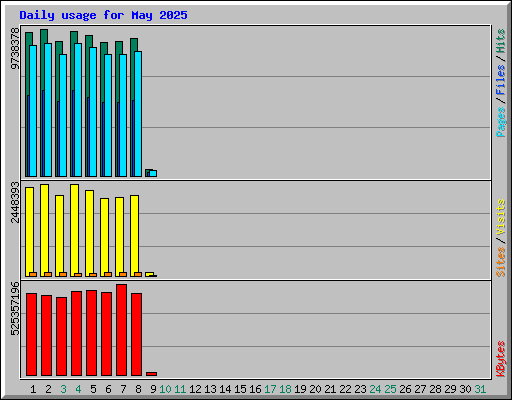Click the Pages legend label

(x=501, y=122)
